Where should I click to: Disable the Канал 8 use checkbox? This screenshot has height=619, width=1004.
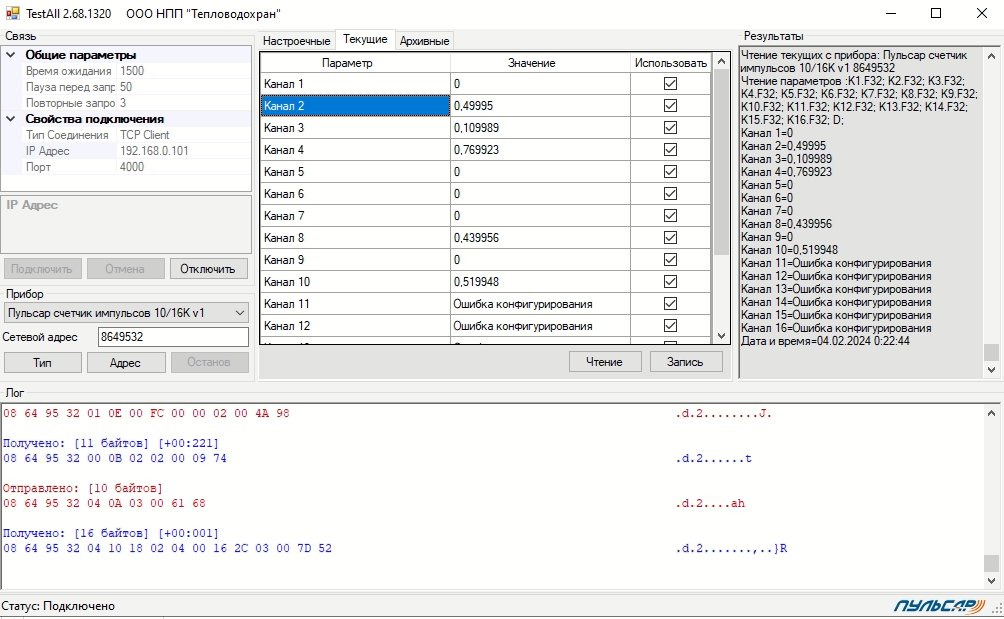click(670, 238)
